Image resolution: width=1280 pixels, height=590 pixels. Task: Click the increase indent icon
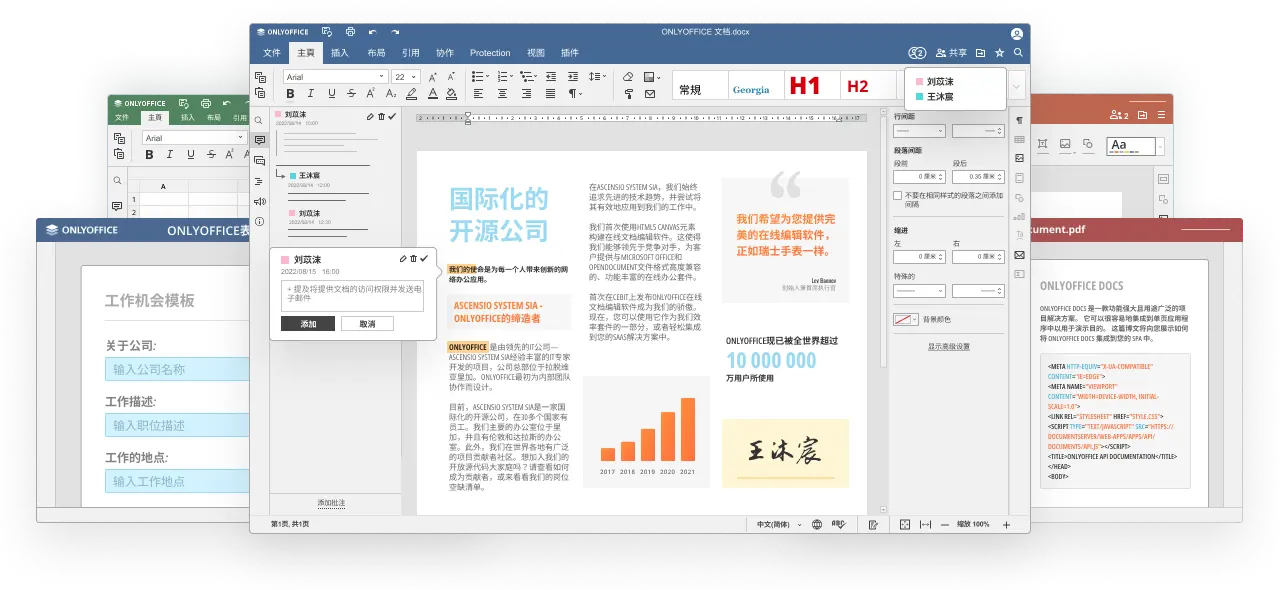click(575, 77)
